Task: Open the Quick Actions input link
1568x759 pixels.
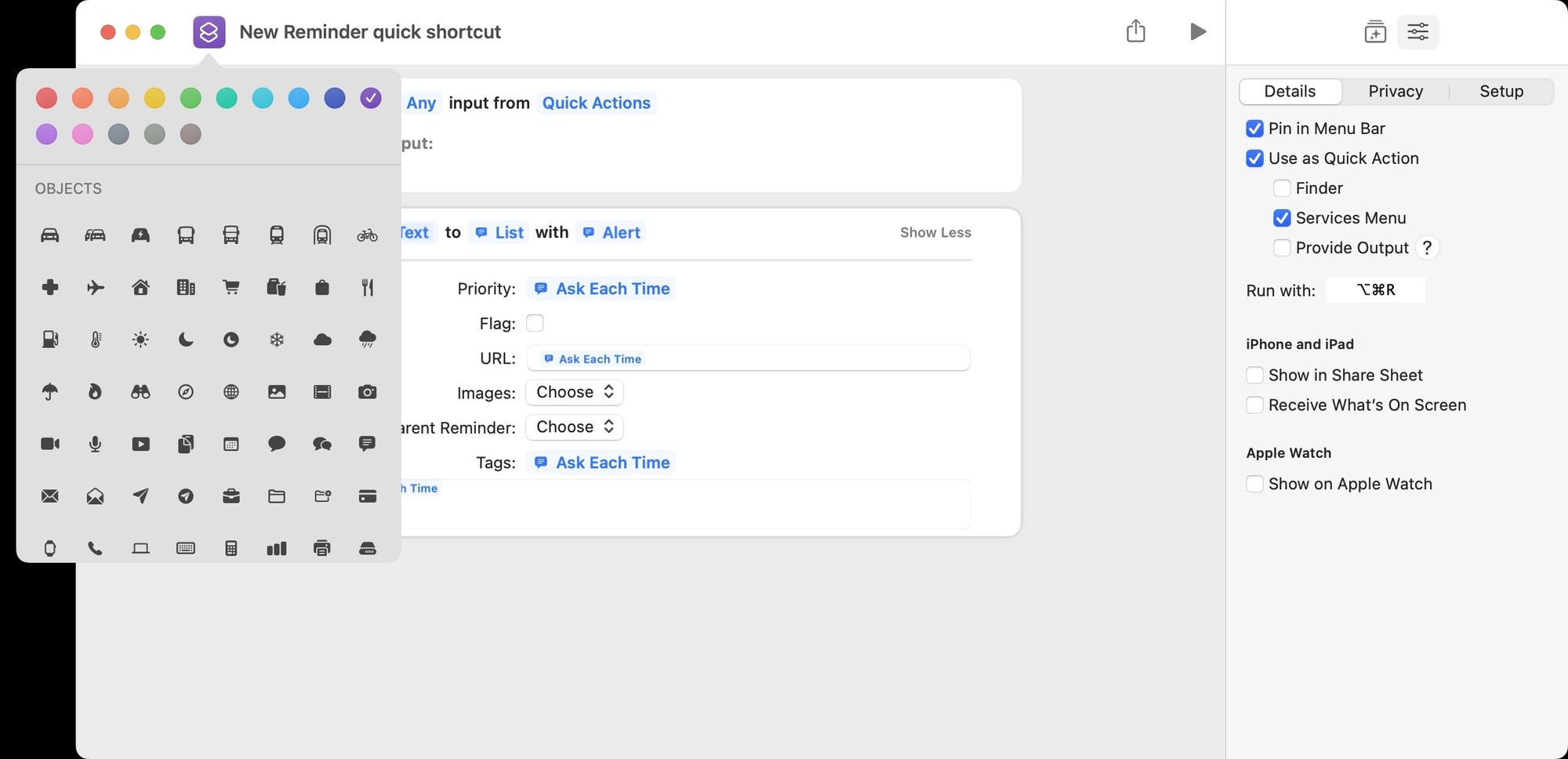Action: pyautogui.click(x=596, y=103)
